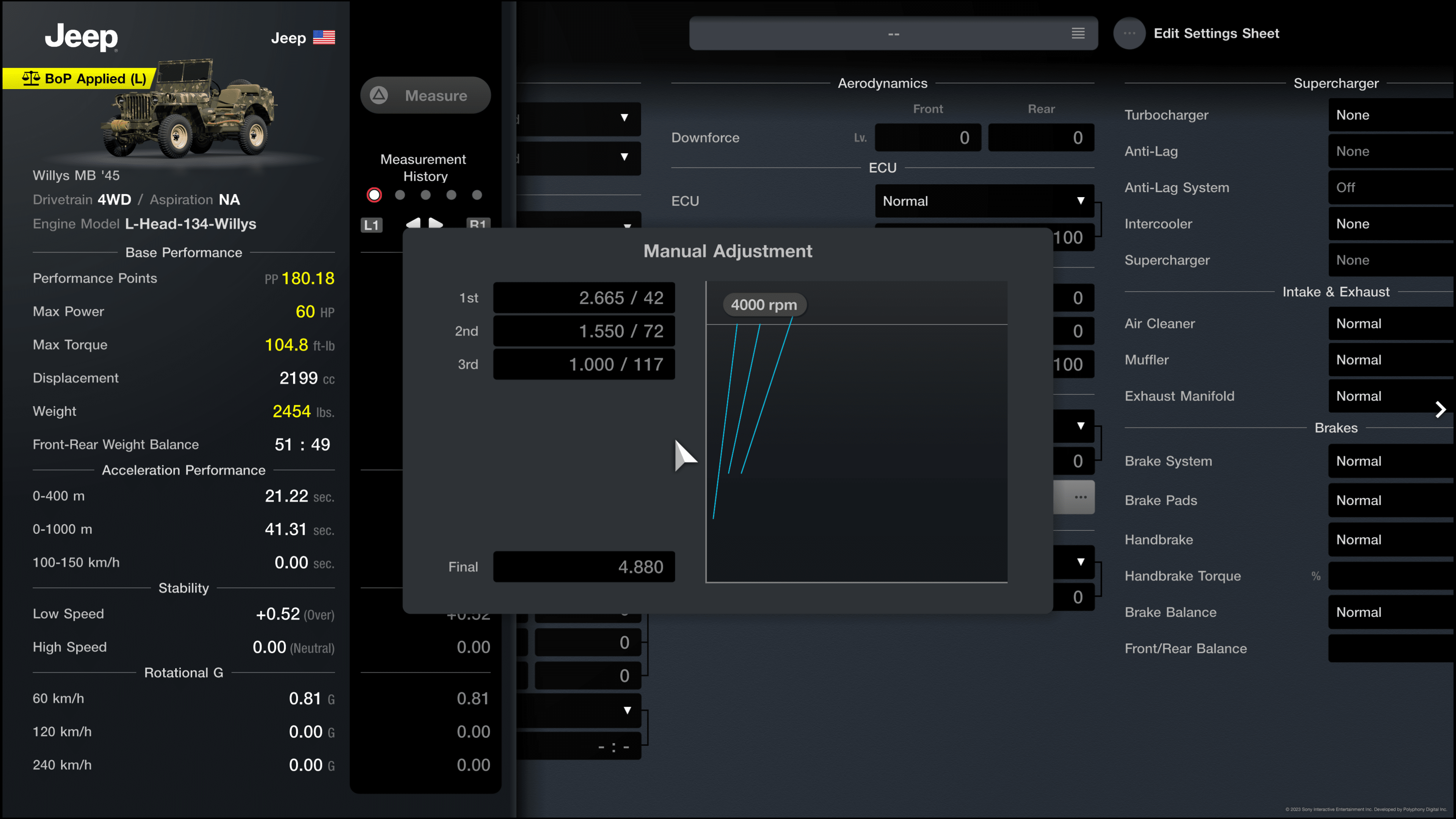Click Front-Rear Weight Balance 51 : 49
Screen dimensions: 1456x819
coord(303,445)
